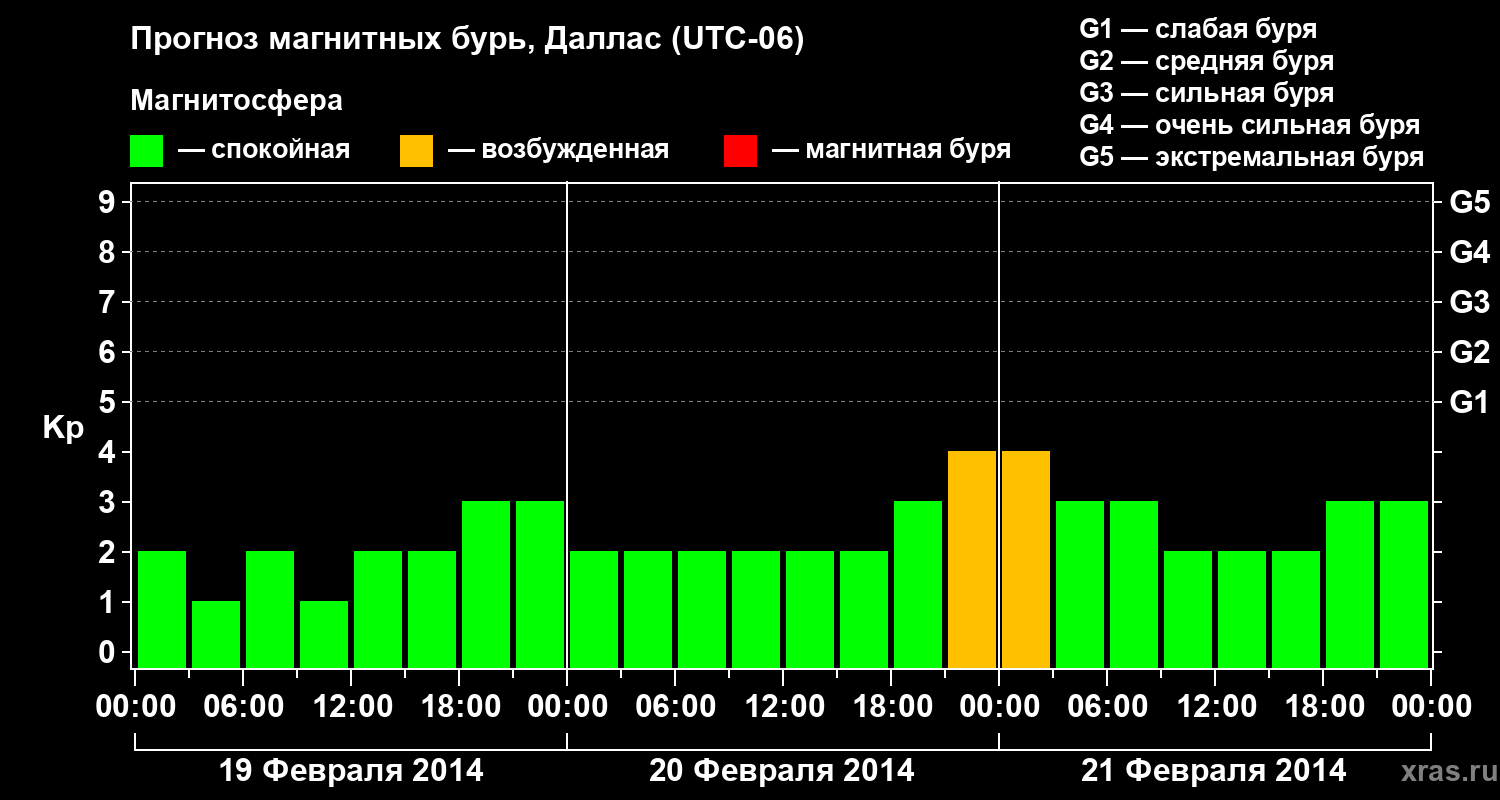Click the last green bar on 21 February
This screenshot has width=1500, height=800.
(x=1404, y=584)
